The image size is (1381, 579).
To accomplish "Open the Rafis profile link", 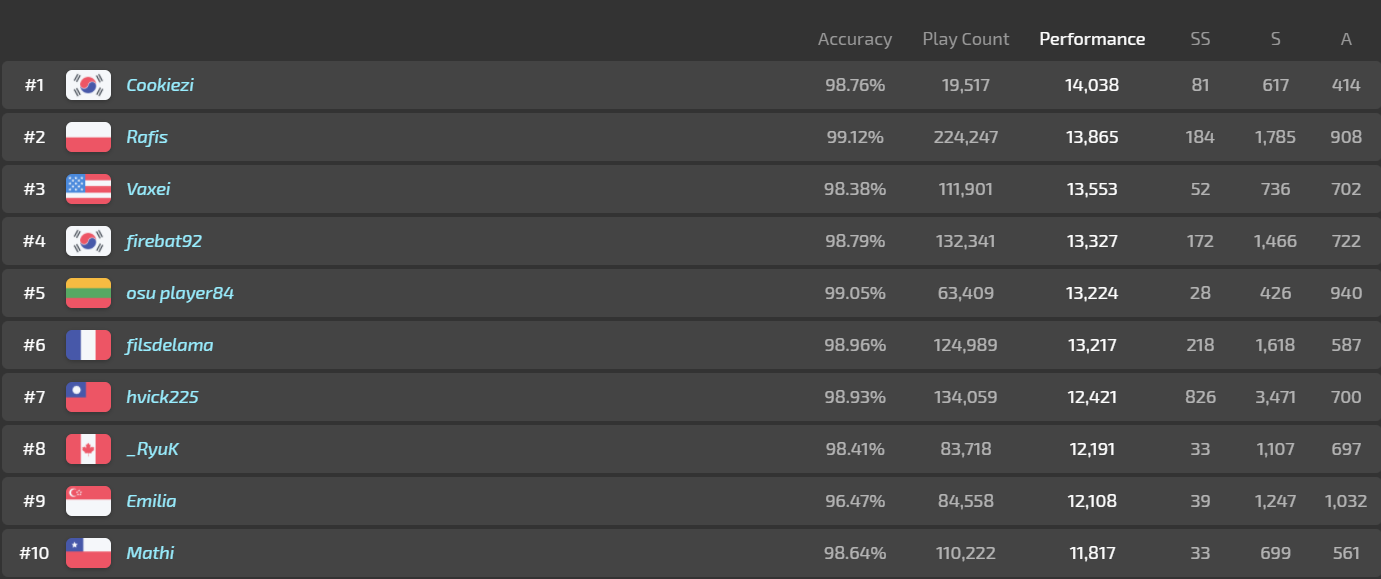I will point(147,137).
